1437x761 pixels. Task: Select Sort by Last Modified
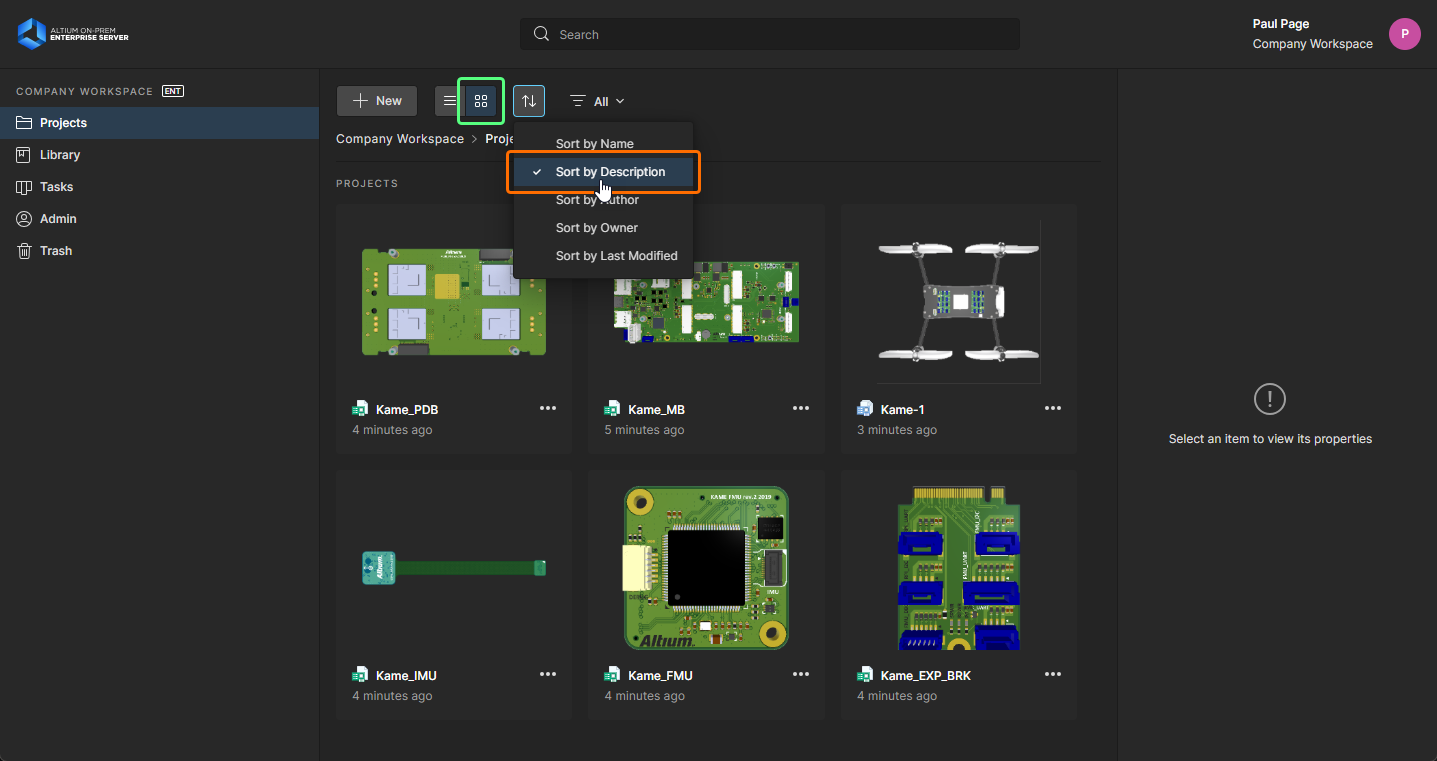[x=616, y=256]
